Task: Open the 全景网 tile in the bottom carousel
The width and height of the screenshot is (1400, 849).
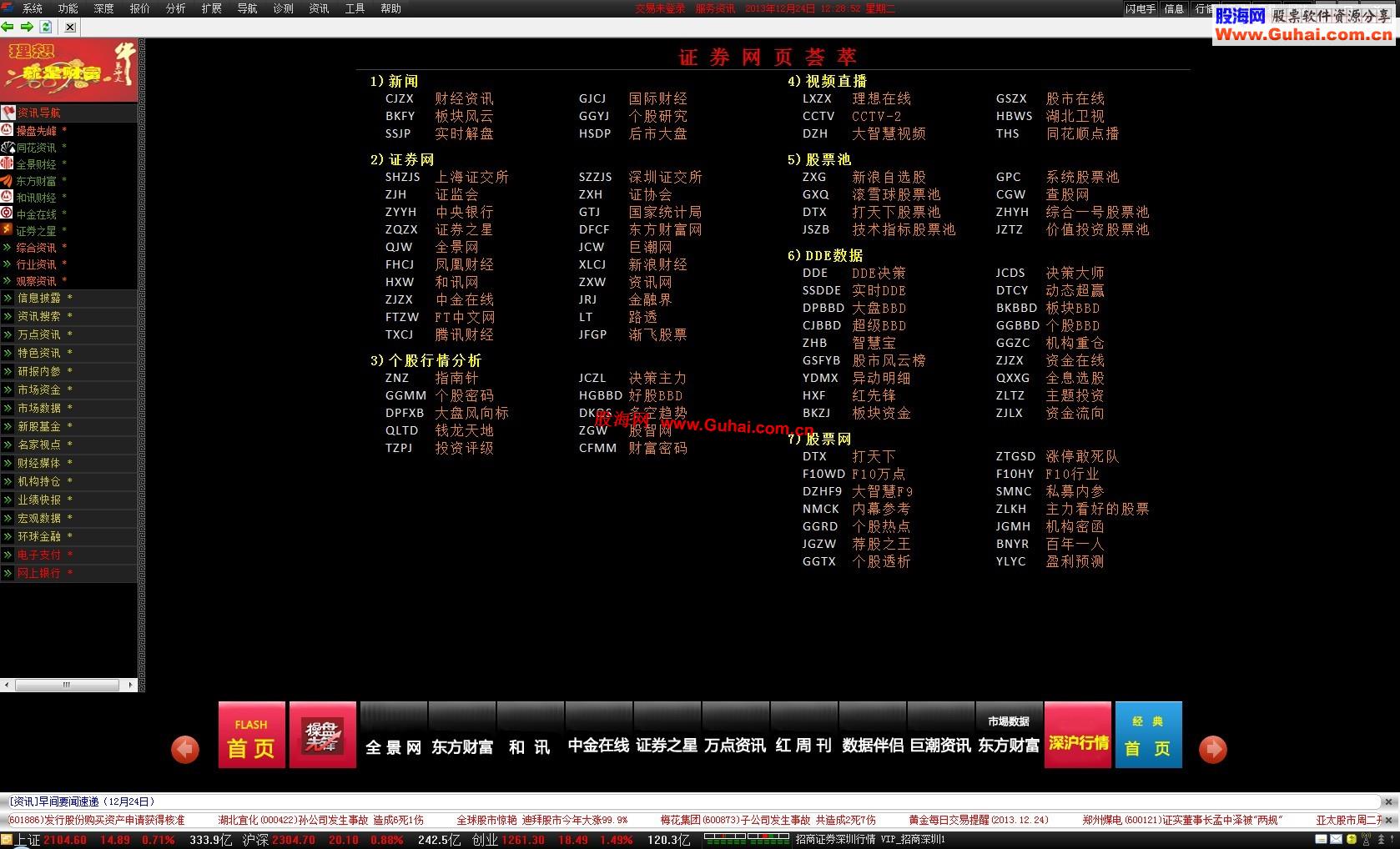Action: pyautogui.click(x=393, y=736)
